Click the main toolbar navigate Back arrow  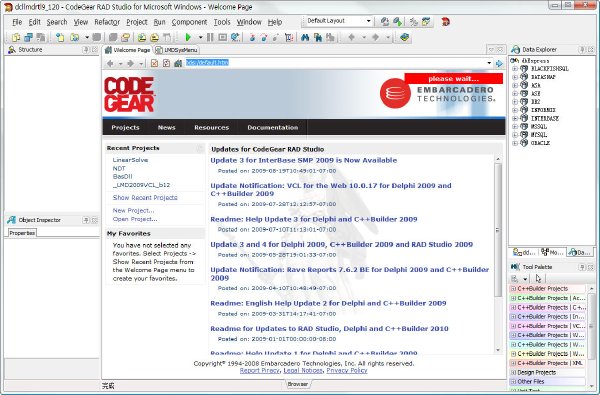(x=352, y=37)
